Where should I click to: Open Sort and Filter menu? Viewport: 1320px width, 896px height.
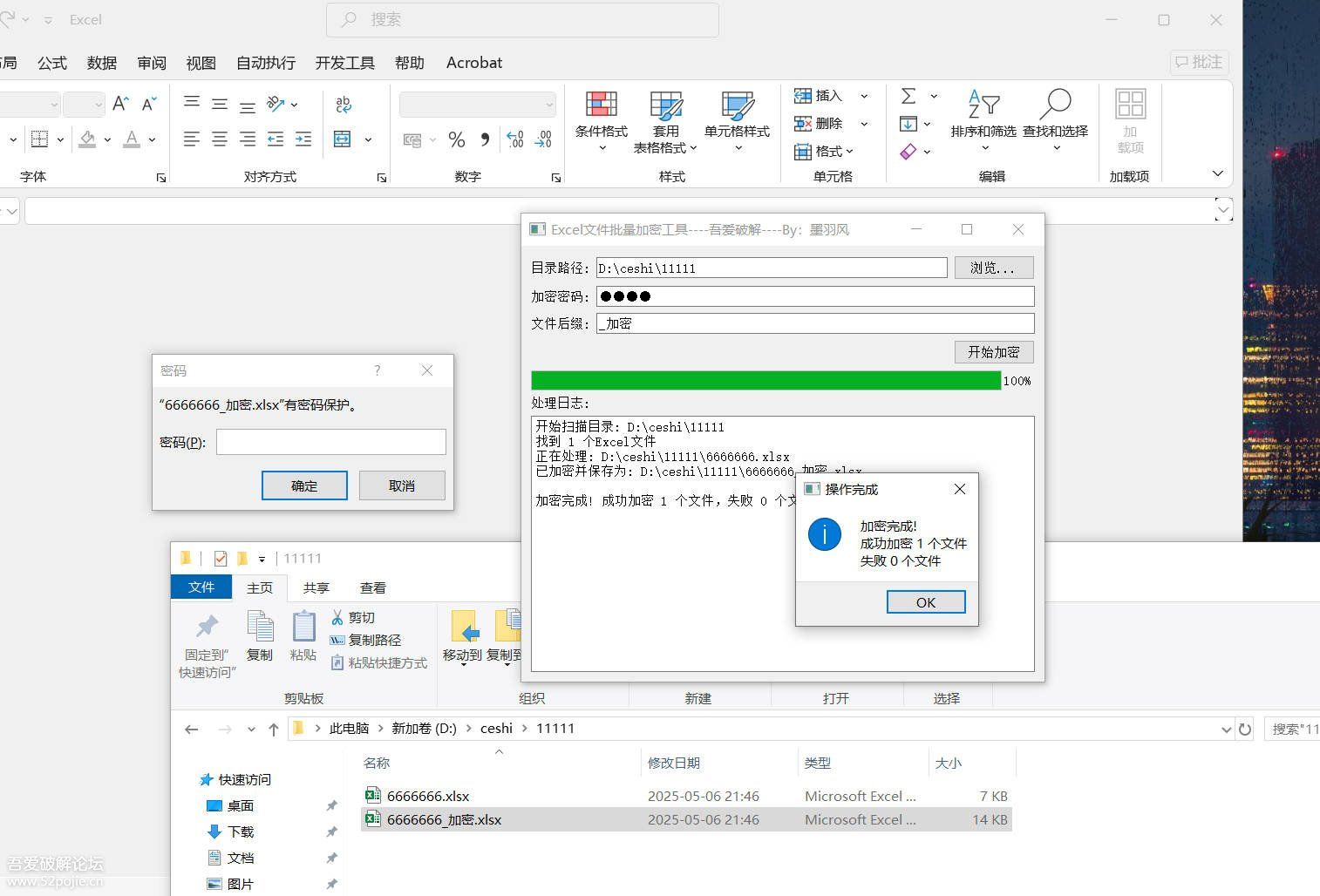(x=983, y=122)
